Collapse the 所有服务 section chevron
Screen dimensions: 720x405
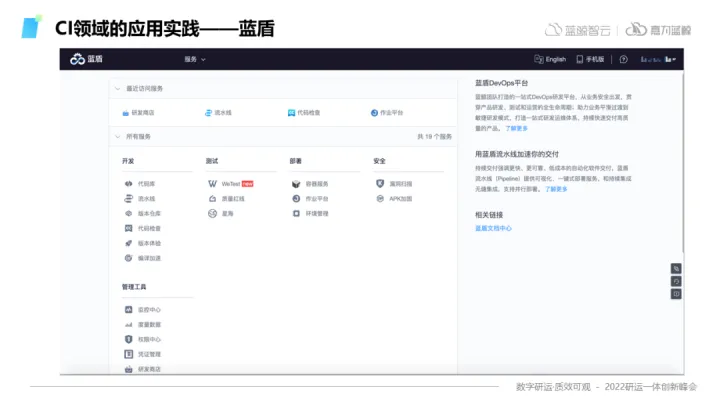118,136
